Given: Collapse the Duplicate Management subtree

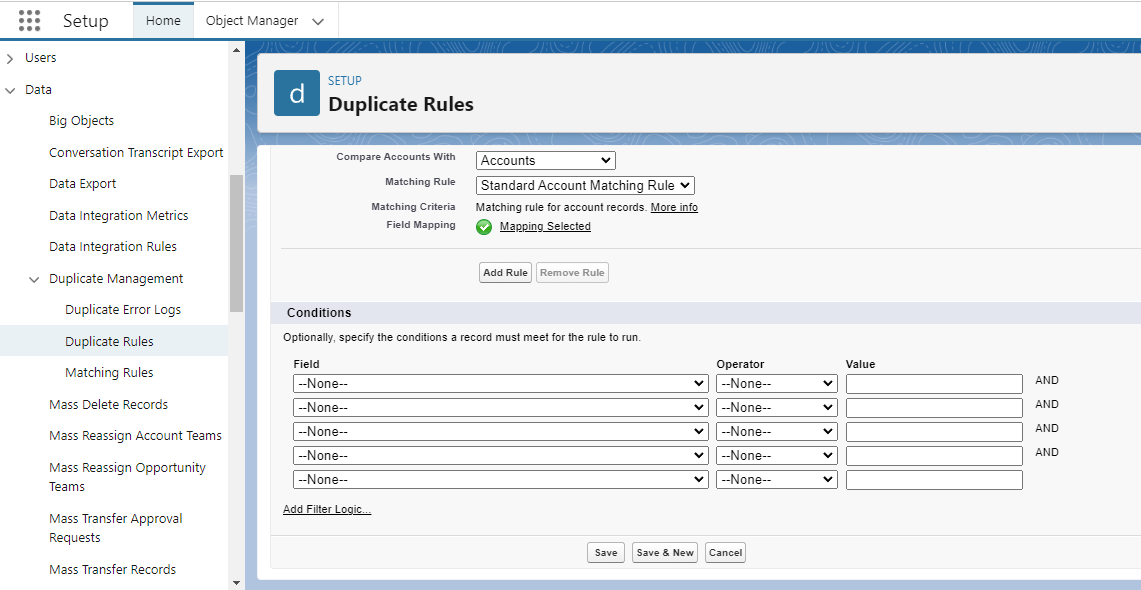Looking at the screenshot, I should [34, 278].
